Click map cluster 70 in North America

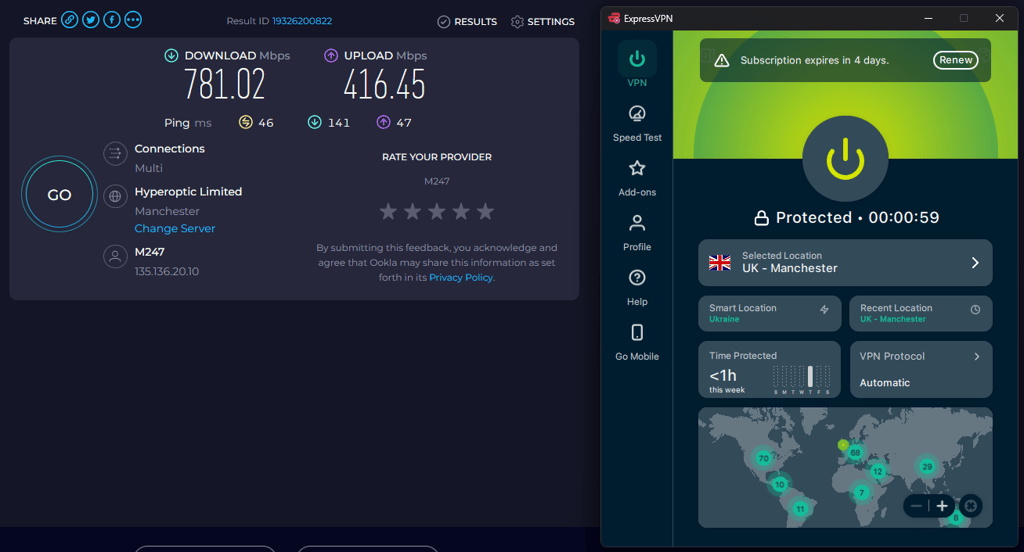[763, 458]
